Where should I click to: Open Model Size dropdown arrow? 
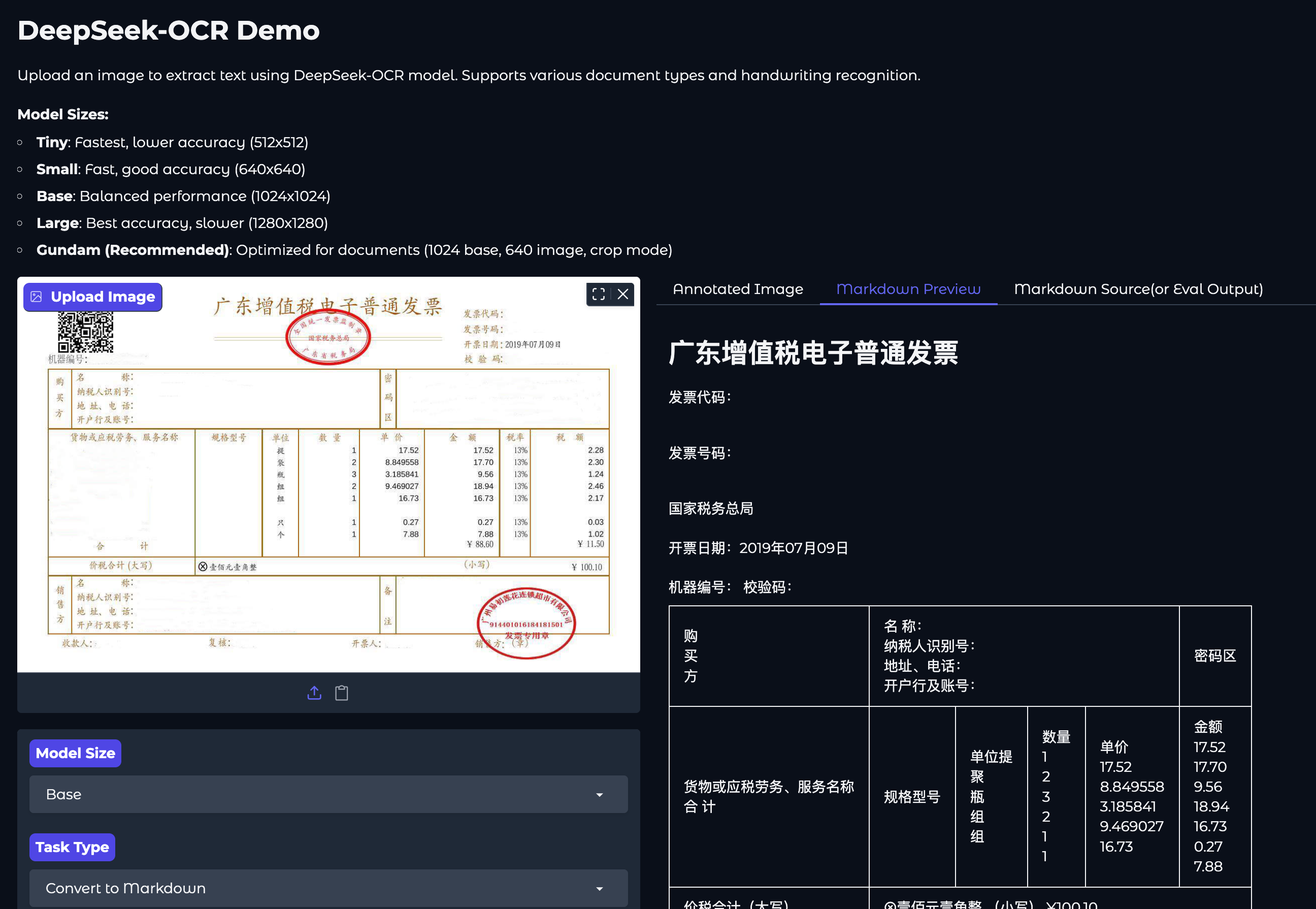coord(599,795)
